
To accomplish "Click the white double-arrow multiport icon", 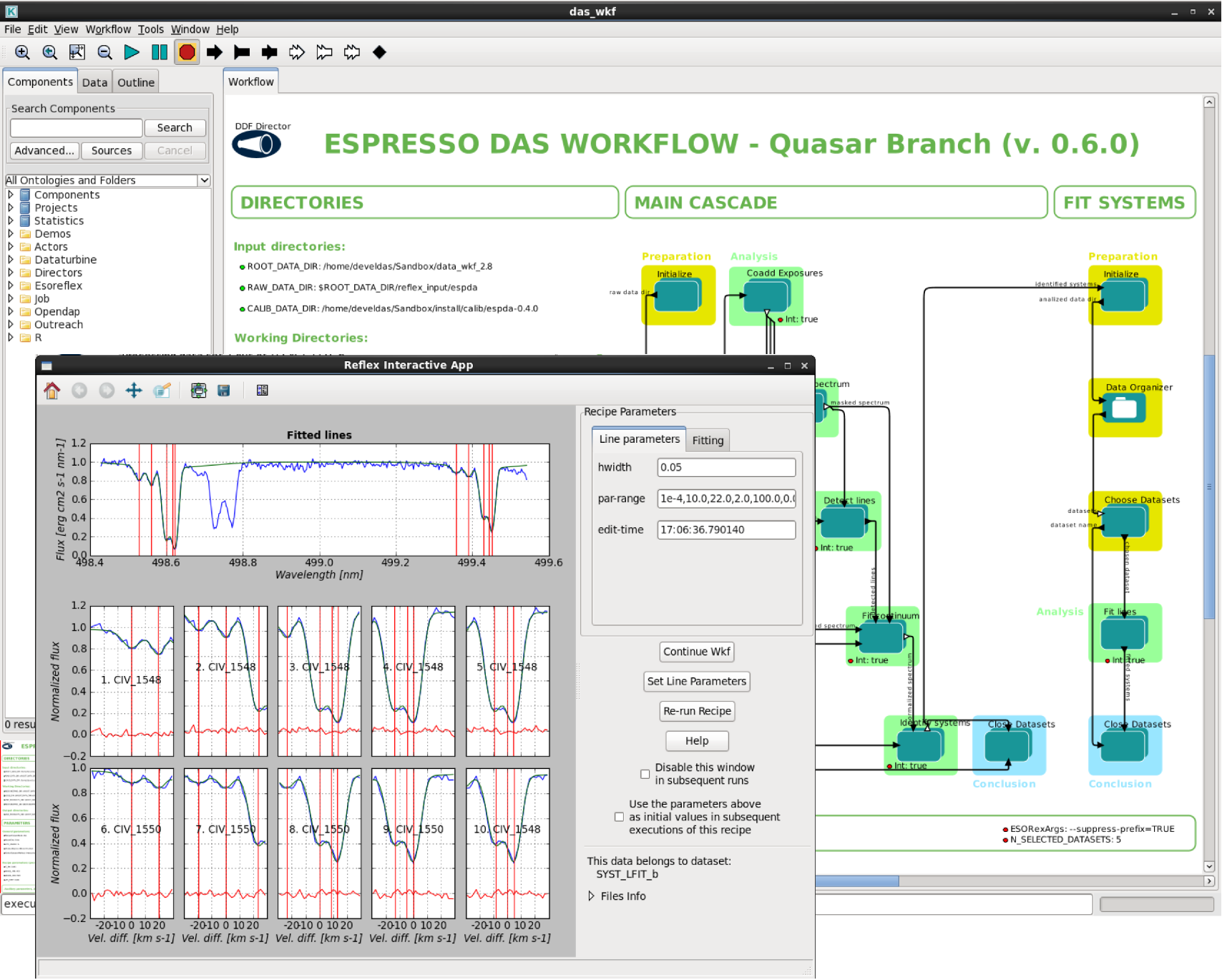I will tap(297, 52).
